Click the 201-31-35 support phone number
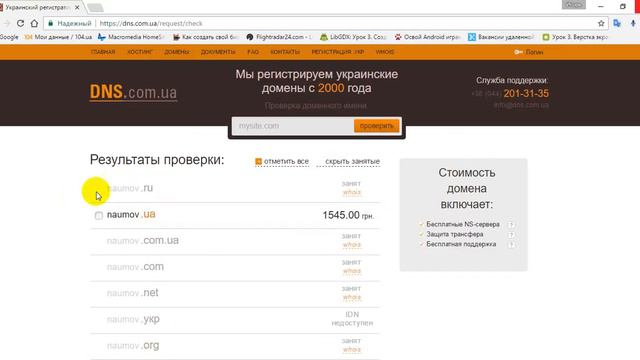Screen dimensions: 640x360 (x=526, y=93)
